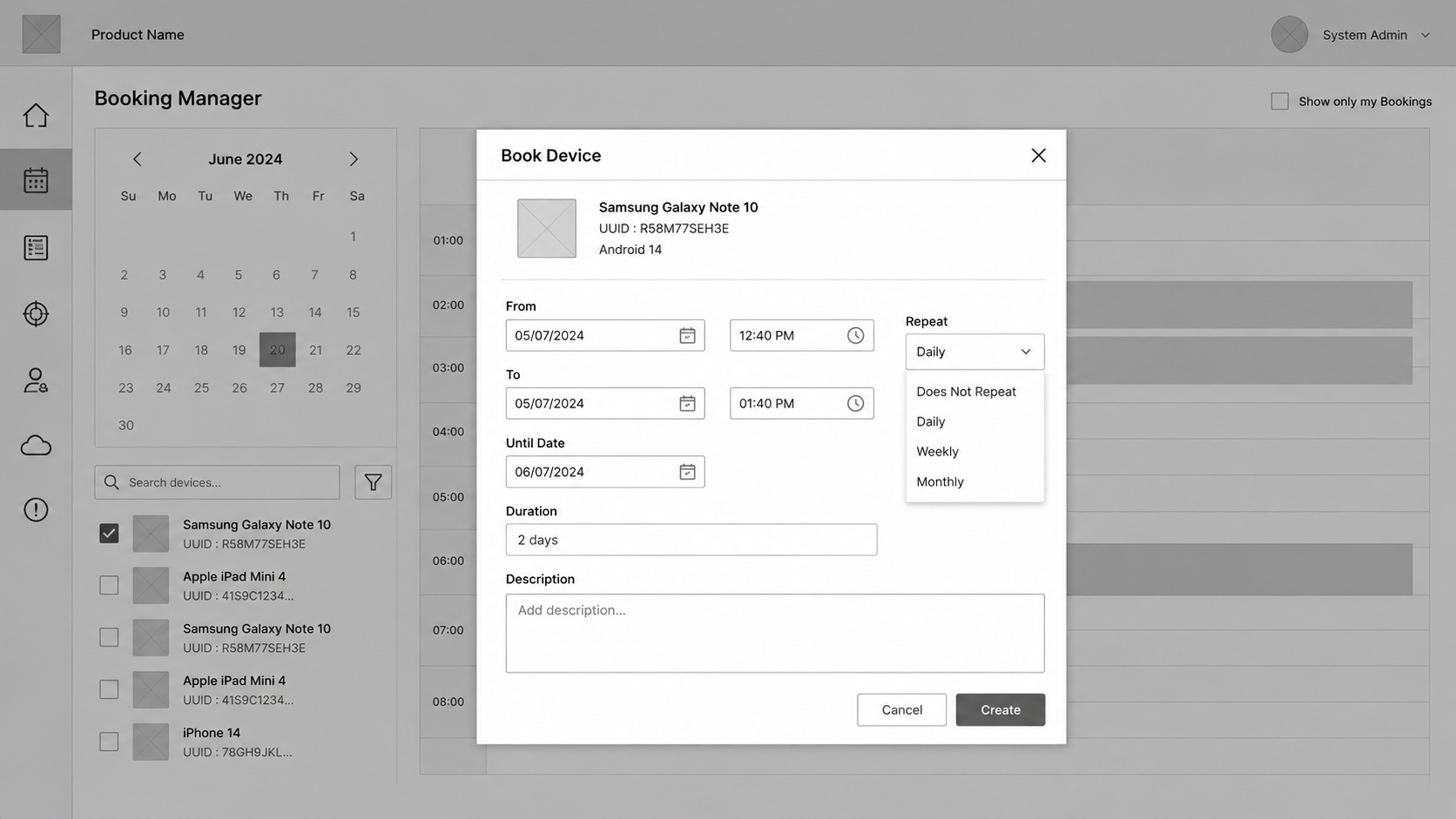Select June 20 in calendar
1456x819 pixels.
coord(277,350)
